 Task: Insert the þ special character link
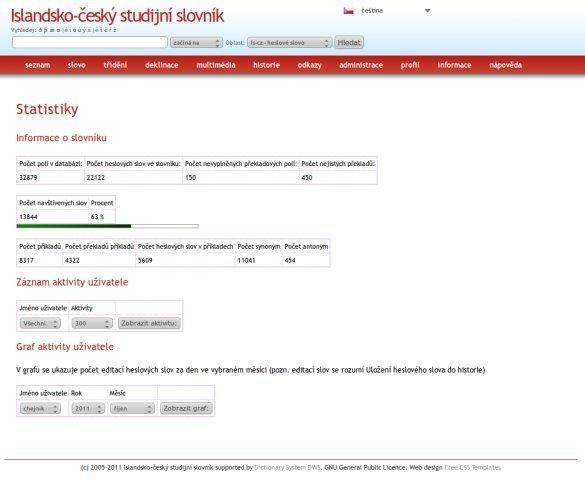(x=46, y=30)
